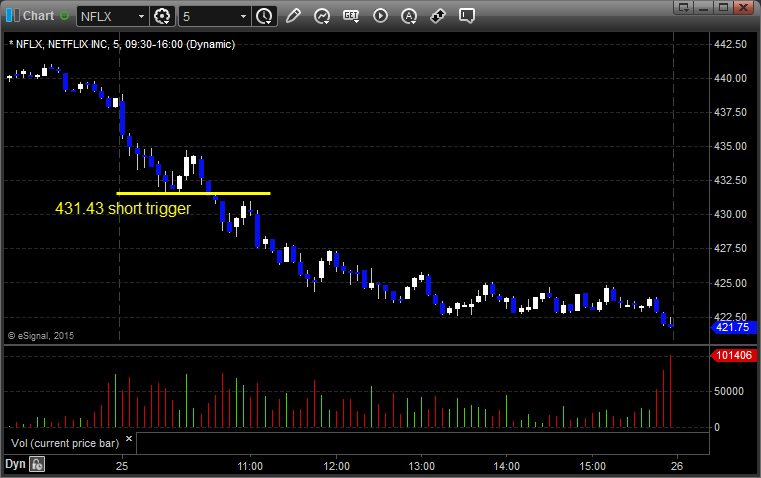Click the 50000 volume axis label
Image resolution: width=761 pixels, height=478 pixels.
(x=728, y=391)
